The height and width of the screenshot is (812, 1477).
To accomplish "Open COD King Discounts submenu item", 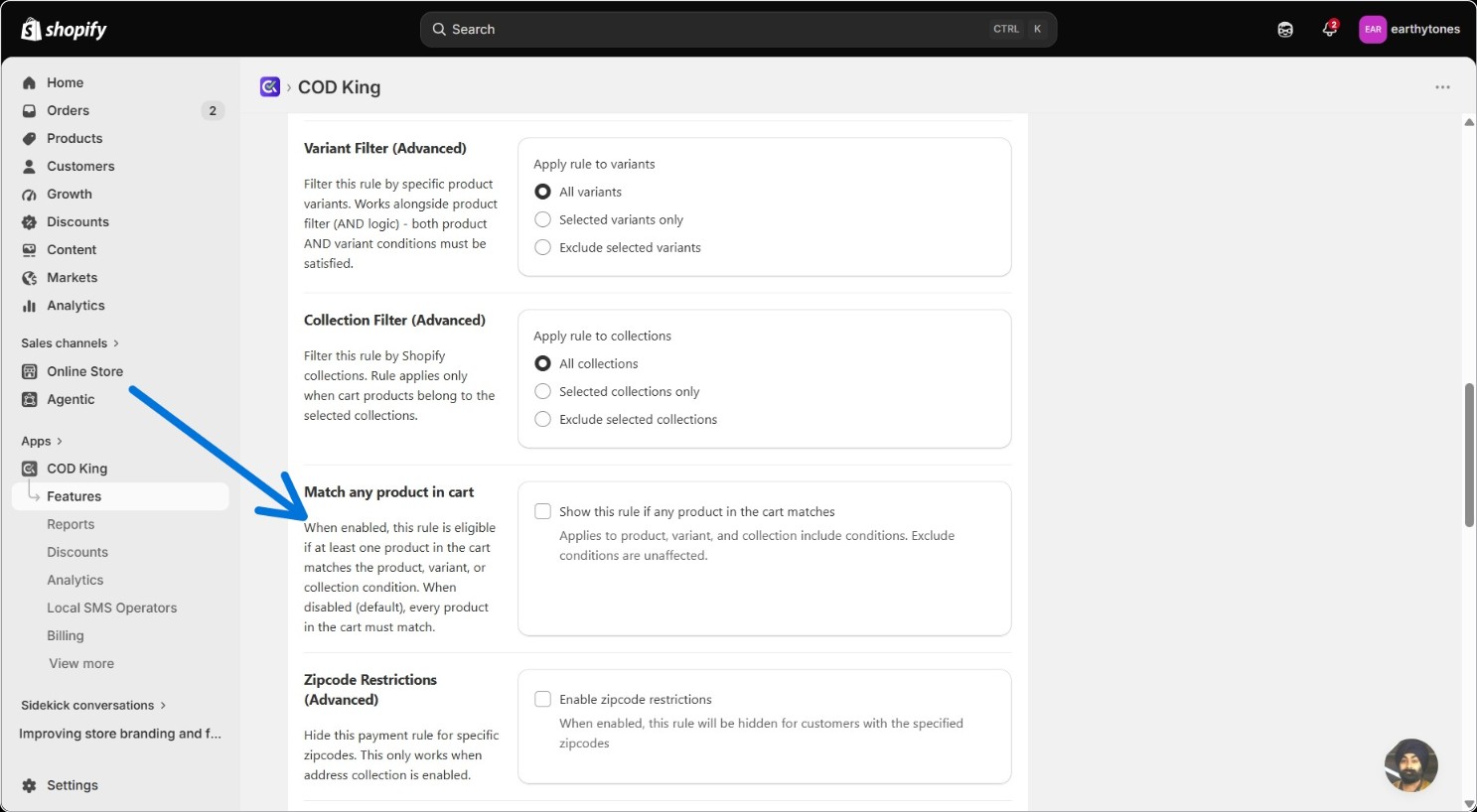I will (77, 552).
